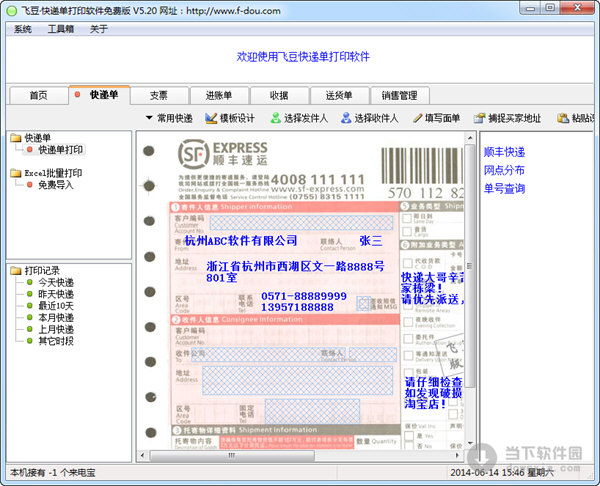The height and width of the screenshot is (486, 600).
Task: Click the note text 快递大哥辛苦
Action: click(432, 277)
